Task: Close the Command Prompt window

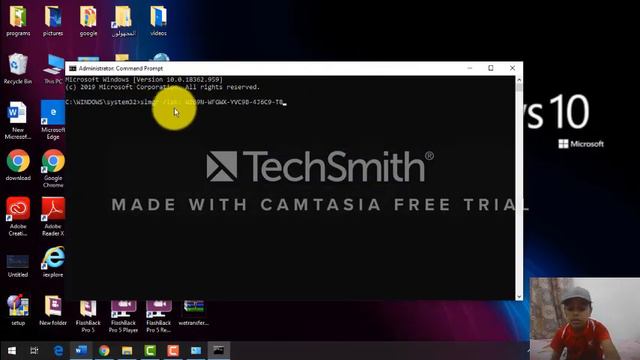Action: tap(512, 68)
